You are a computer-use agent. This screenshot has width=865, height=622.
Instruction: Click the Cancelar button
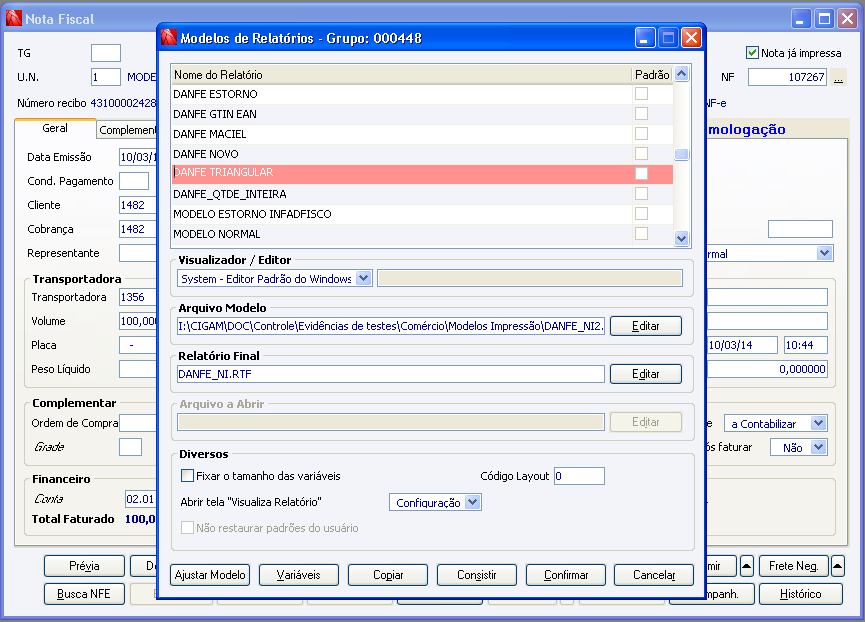click(x=654, y=575)
